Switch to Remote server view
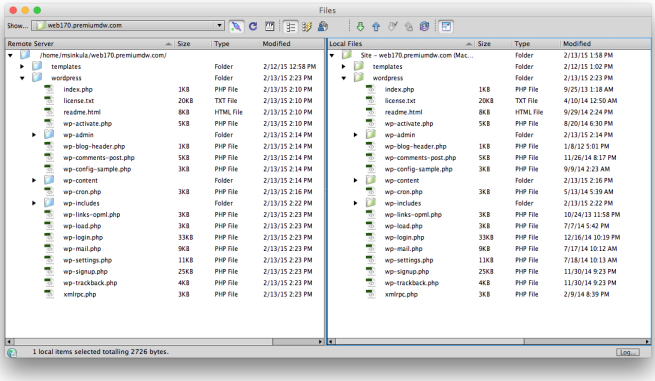Screen dimensions: 655x381 point(291,27)
